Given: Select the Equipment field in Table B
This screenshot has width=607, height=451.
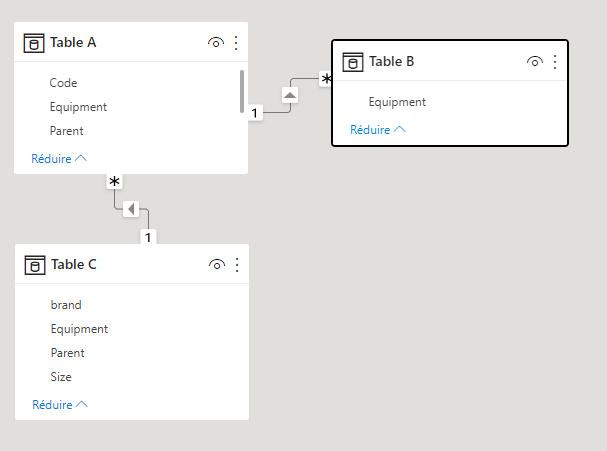Looking at the screenshot, I should [x=397, y=102].
